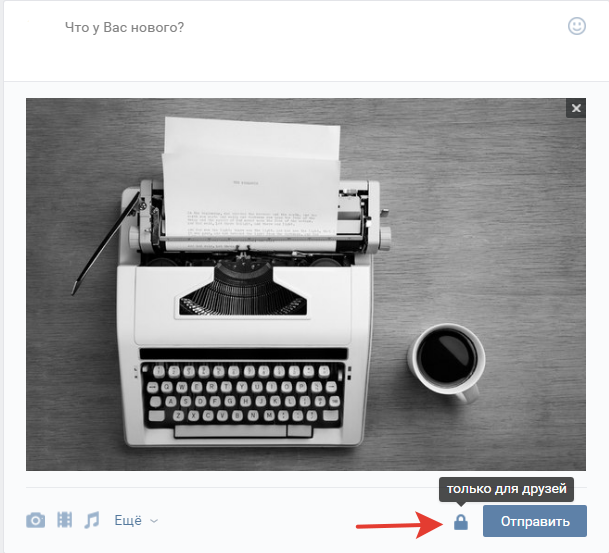The height and width of the screenshot is (553, 609).
Task: Open the attached typewriter photo preview
Action: click(x=306, y=284)
